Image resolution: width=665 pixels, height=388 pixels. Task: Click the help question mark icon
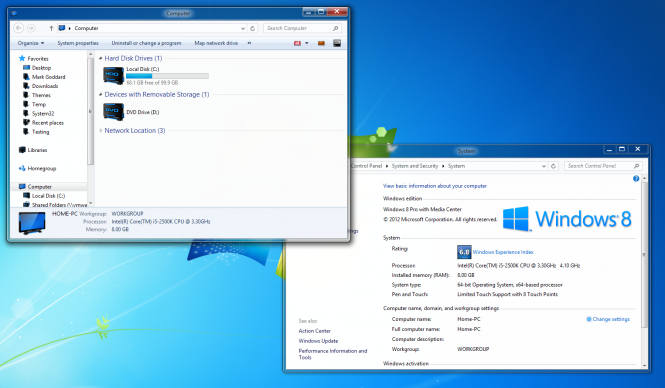(636, 179)
